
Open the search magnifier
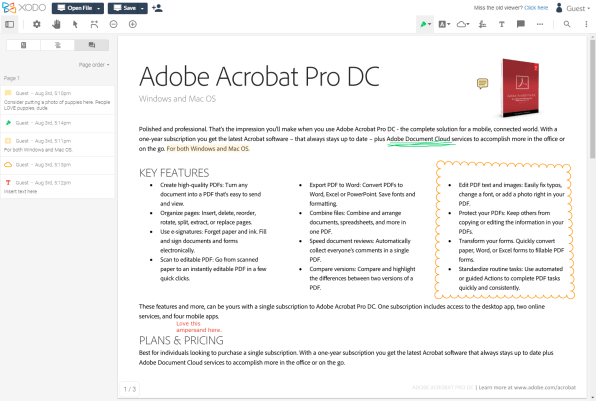[x=567, y=24]
